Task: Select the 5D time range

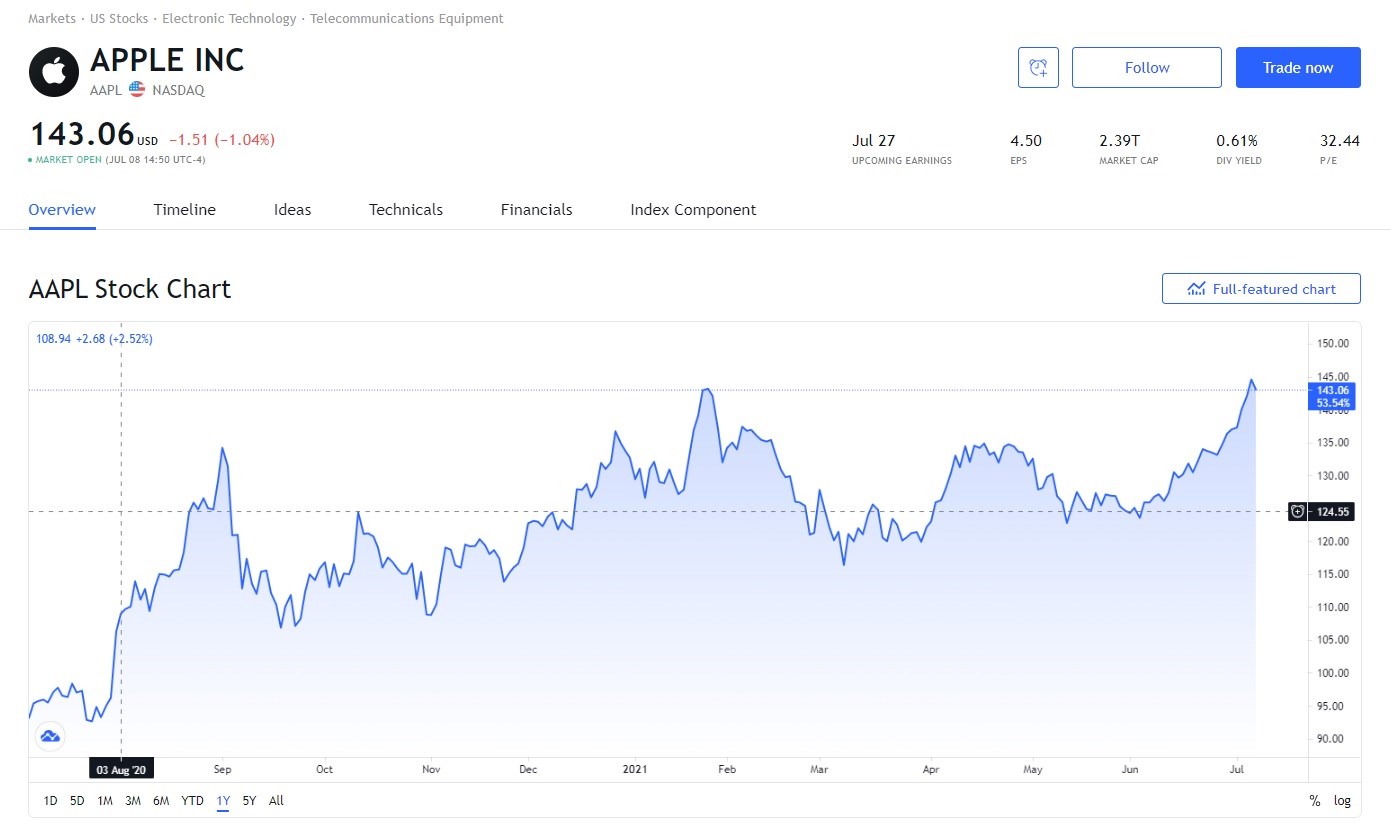Action: click(x=77, y=801)
